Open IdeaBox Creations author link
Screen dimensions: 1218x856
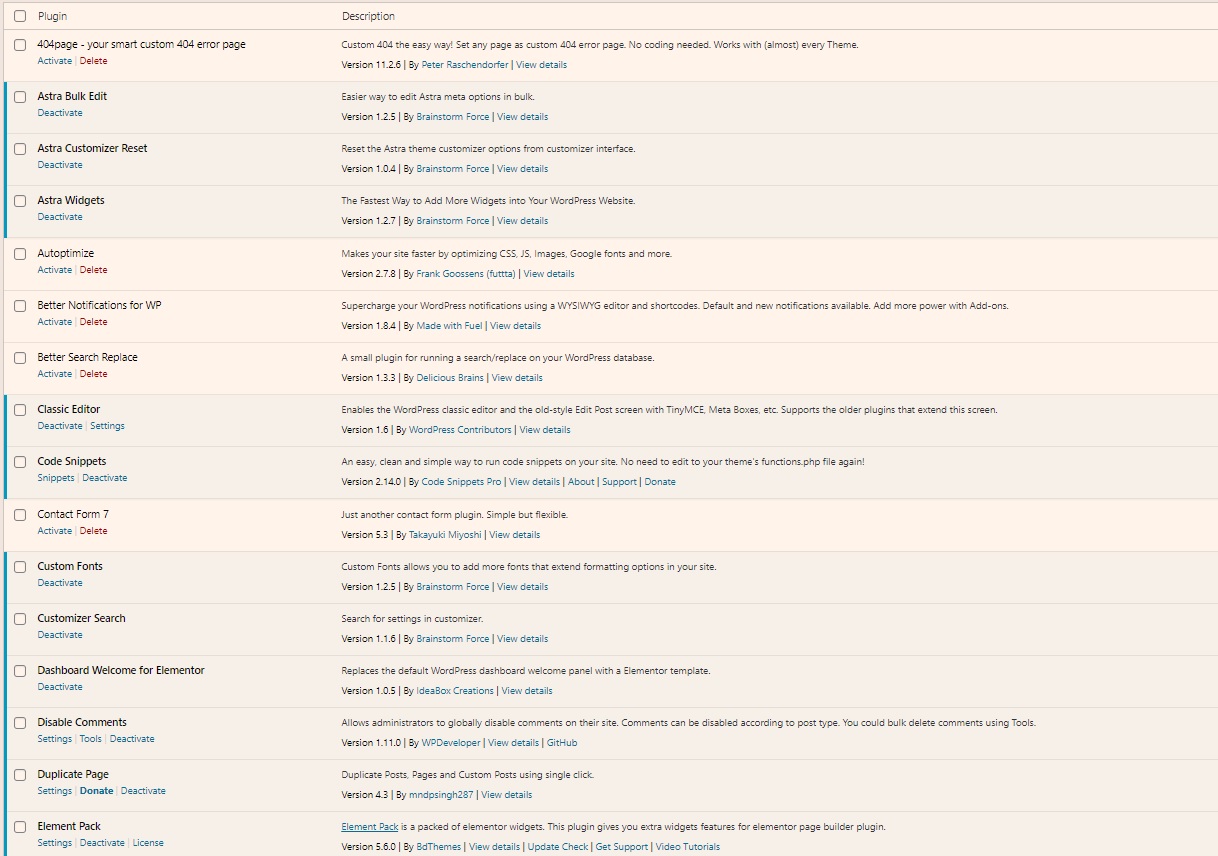pyautogui.click(x=455, y=691)
